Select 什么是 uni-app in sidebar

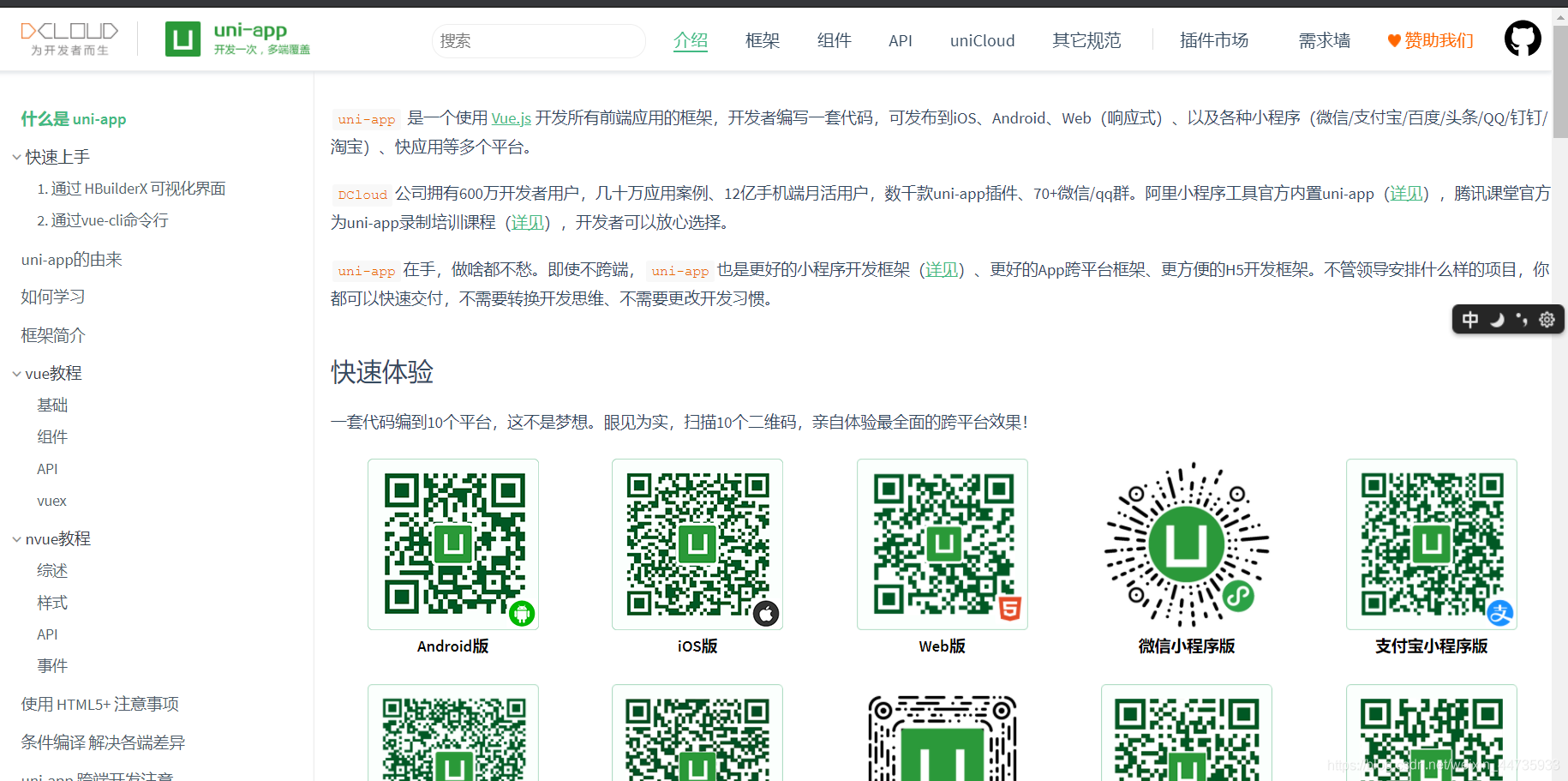coord(74,119)
